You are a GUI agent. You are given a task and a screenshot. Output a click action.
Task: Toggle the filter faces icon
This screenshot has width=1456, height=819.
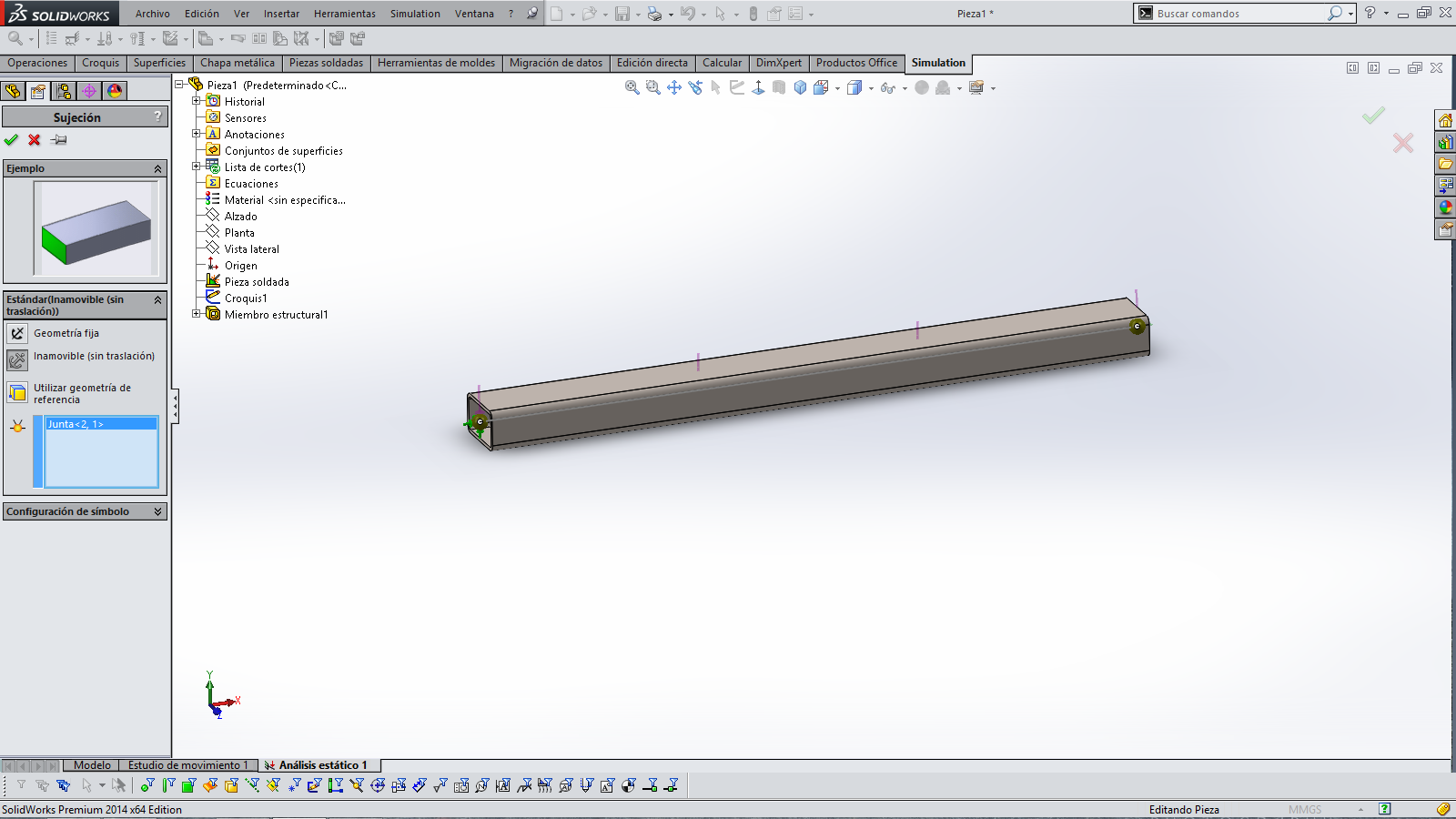[189, 785]
